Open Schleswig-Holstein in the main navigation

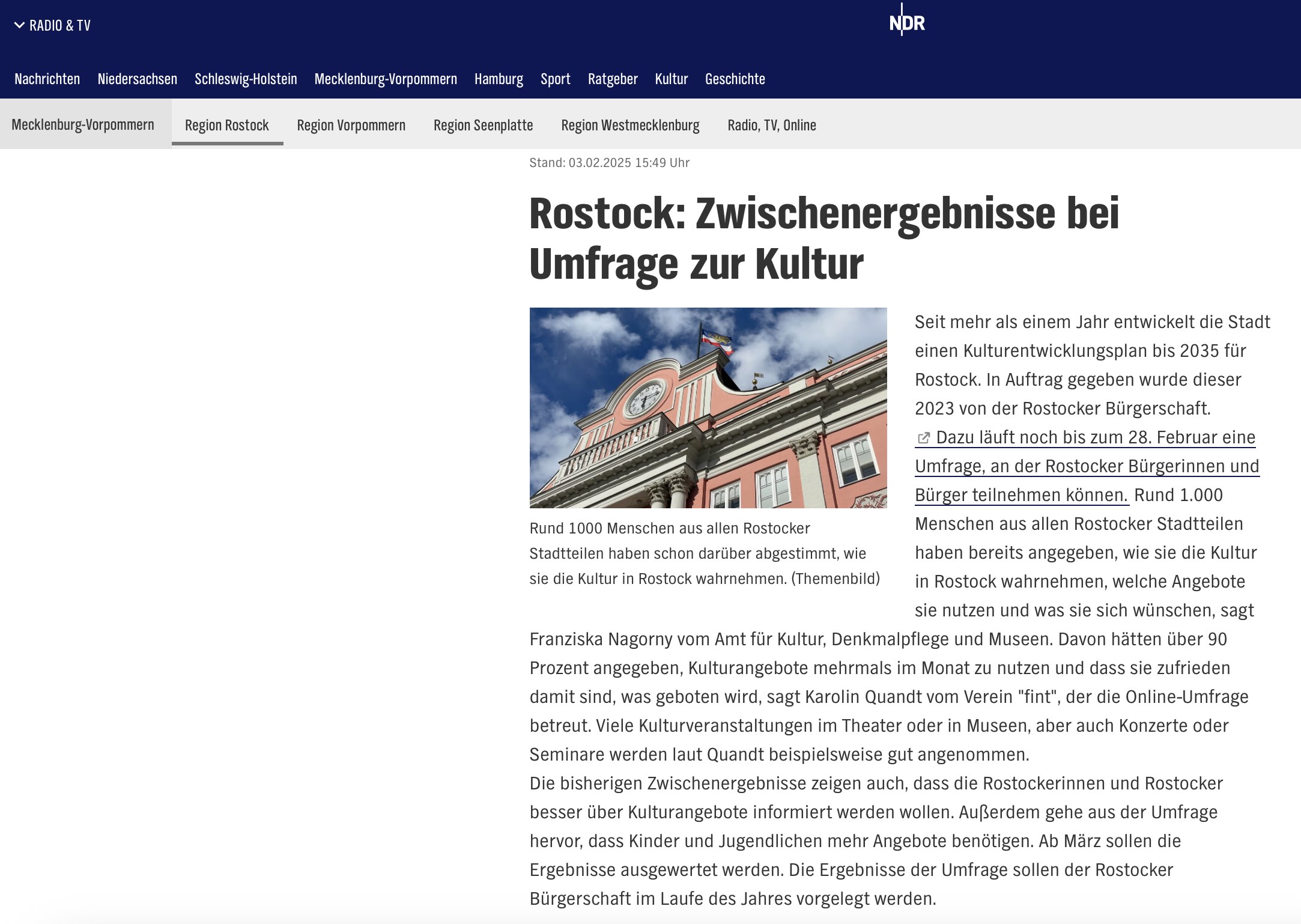pos(246,79)
